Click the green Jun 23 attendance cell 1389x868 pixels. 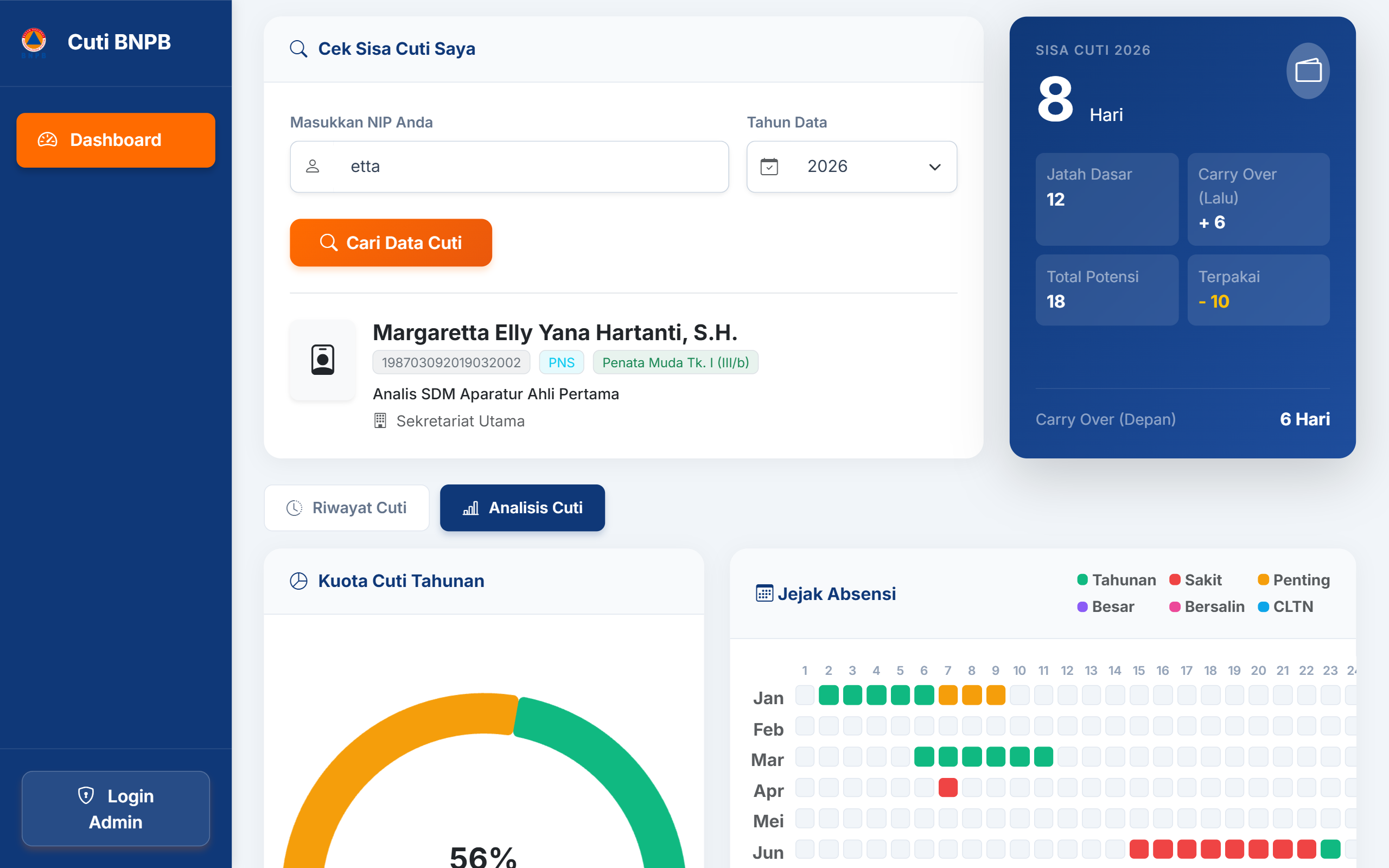tap(1330, 849)
